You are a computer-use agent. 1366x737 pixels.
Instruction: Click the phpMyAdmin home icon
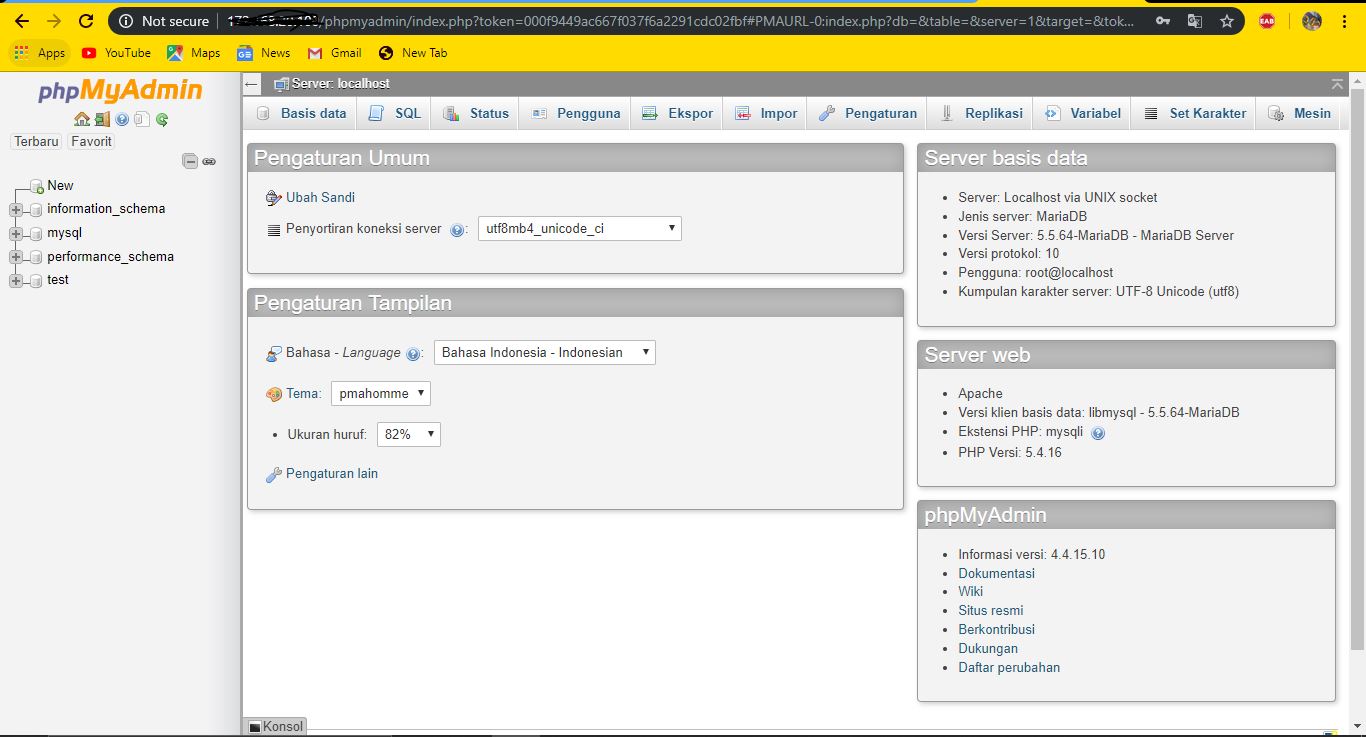81,119
